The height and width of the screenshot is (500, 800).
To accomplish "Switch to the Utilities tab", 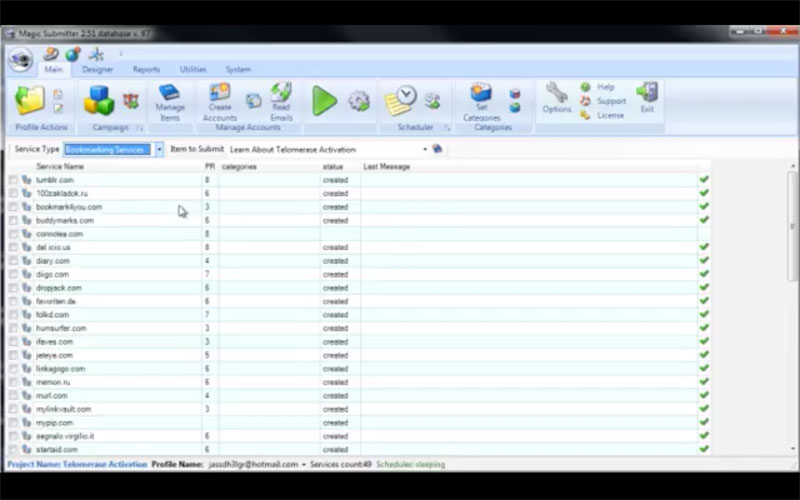I will (x=193, y=69).
